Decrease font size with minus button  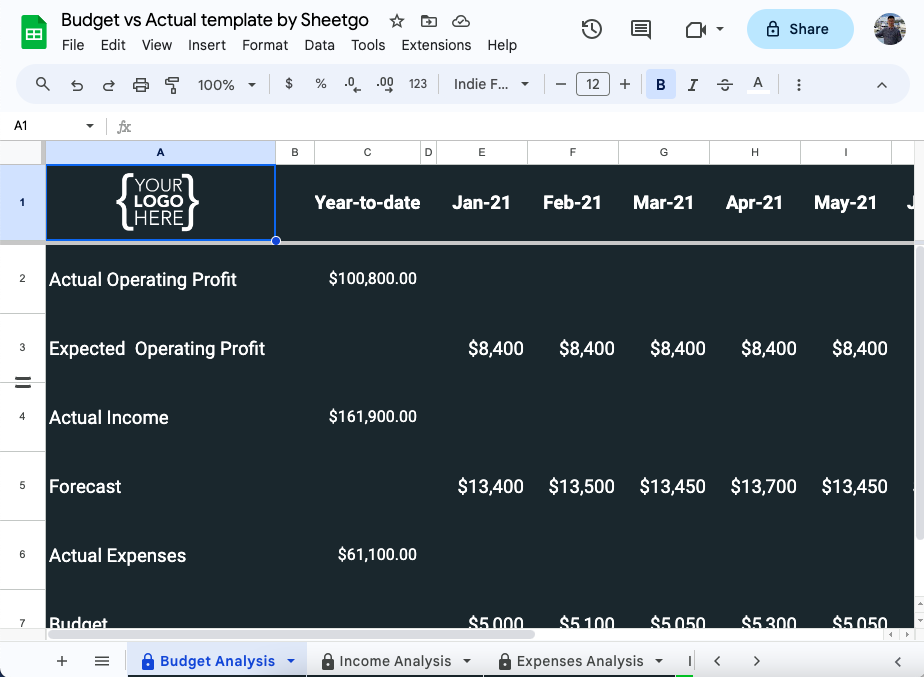(x=561, y=84)
